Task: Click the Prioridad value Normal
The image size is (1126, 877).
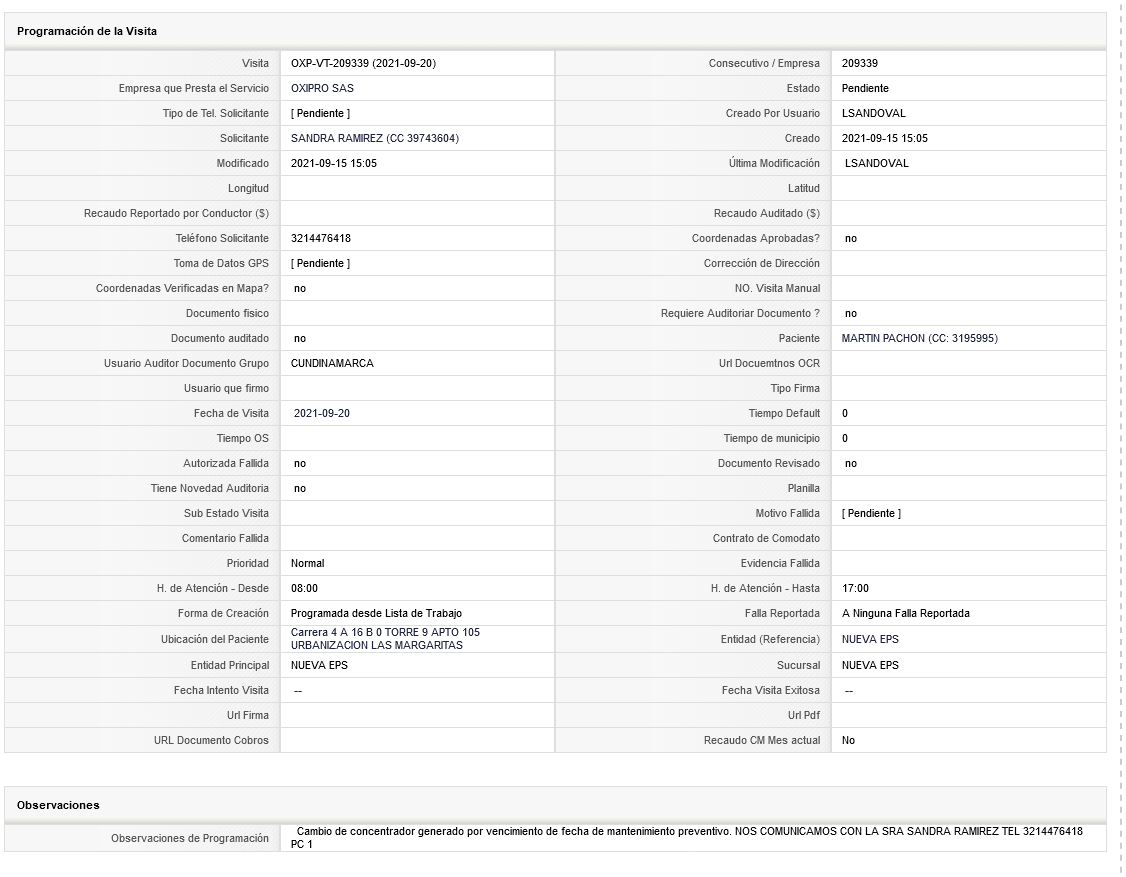Action: pyautogui.click(x=307, y=564)
